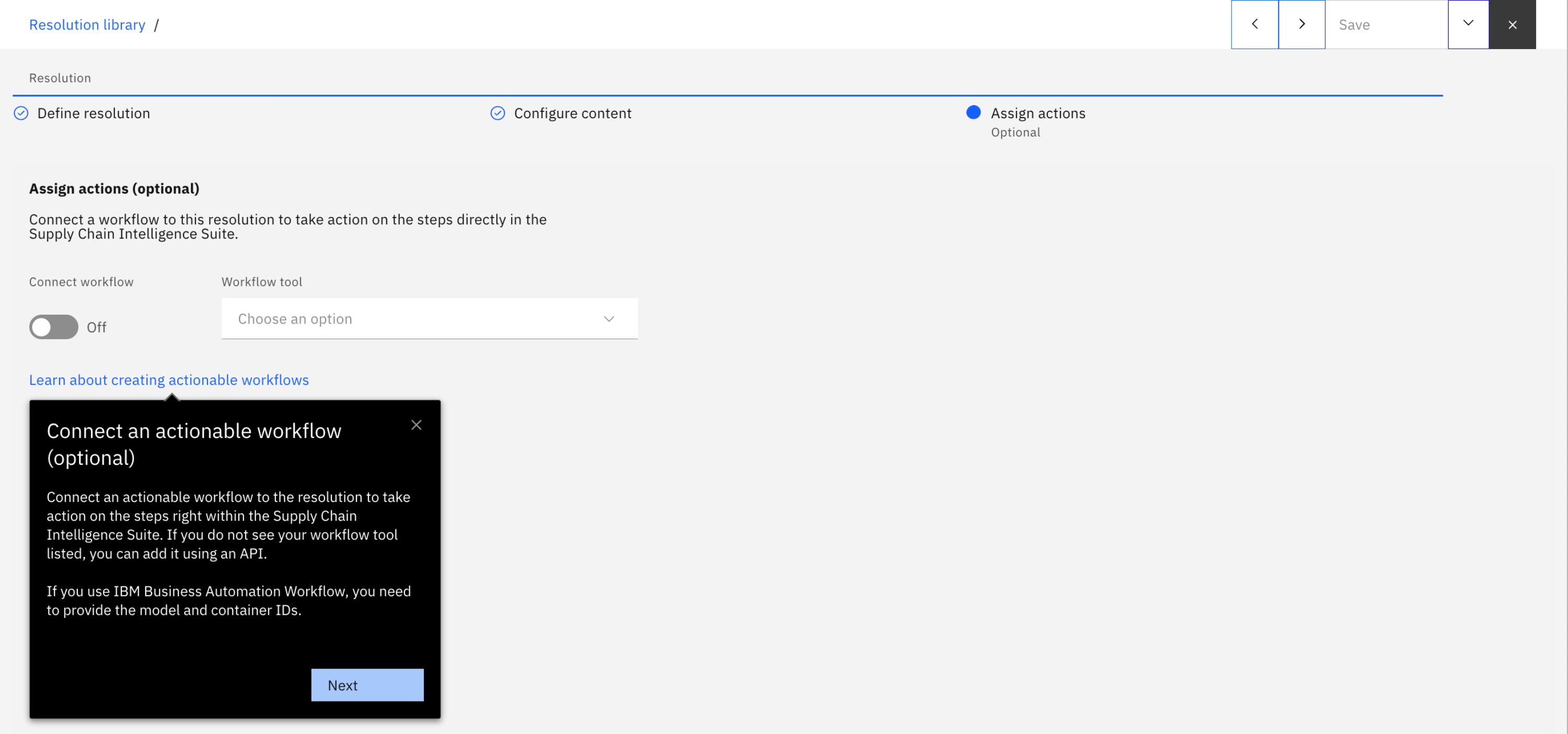Click the Off label beside the toggle
The height and width of the screenshot is (734, 1568).
pyautogui.click(x=96, y=327)
